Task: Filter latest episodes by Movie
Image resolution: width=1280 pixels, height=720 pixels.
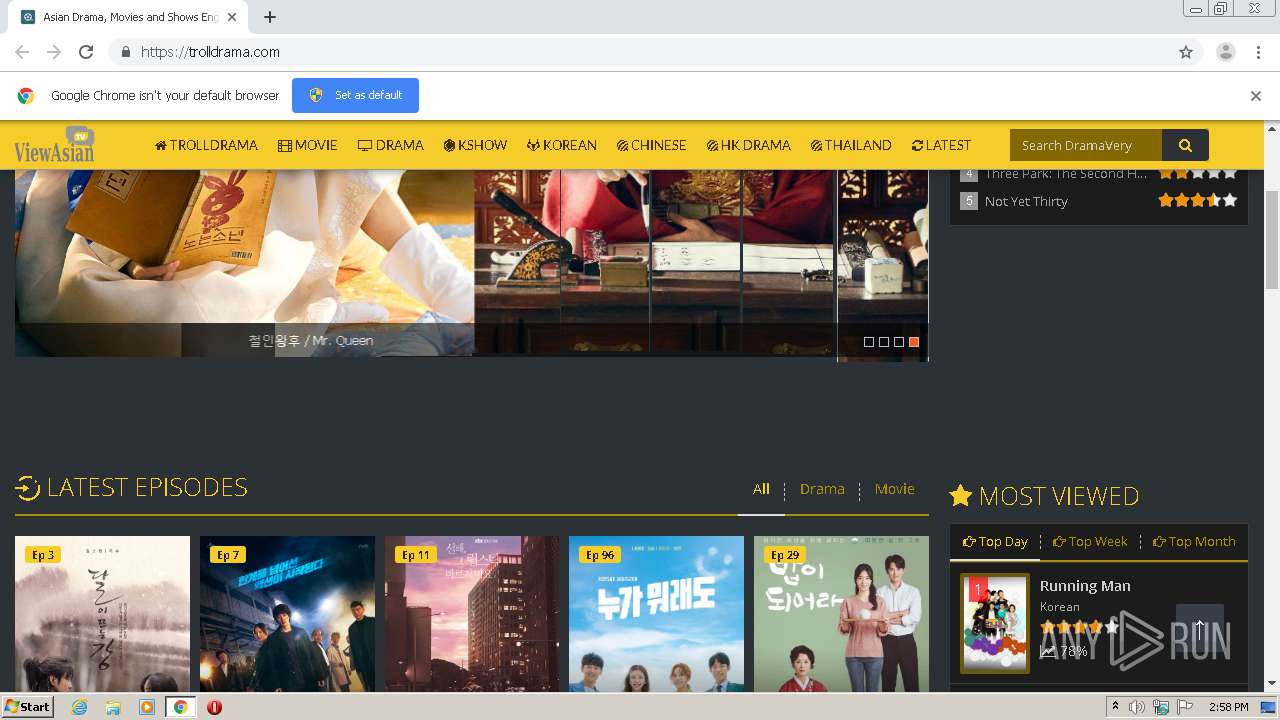Action: [894, 489]
